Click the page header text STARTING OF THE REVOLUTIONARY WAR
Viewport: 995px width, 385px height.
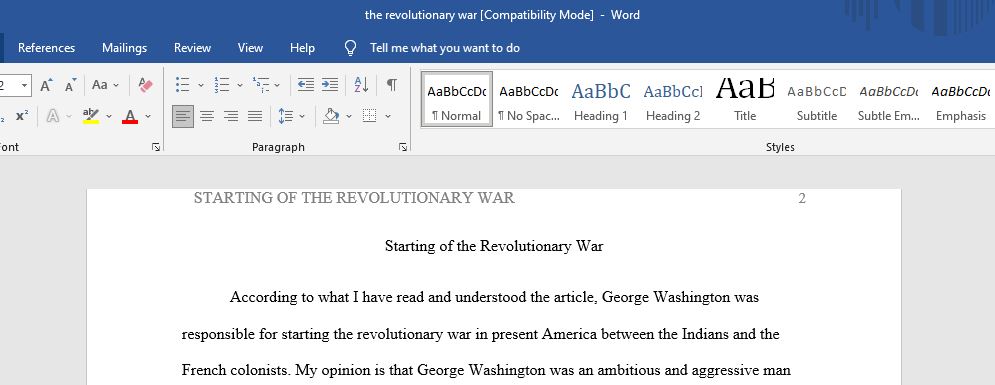point(354,198)
